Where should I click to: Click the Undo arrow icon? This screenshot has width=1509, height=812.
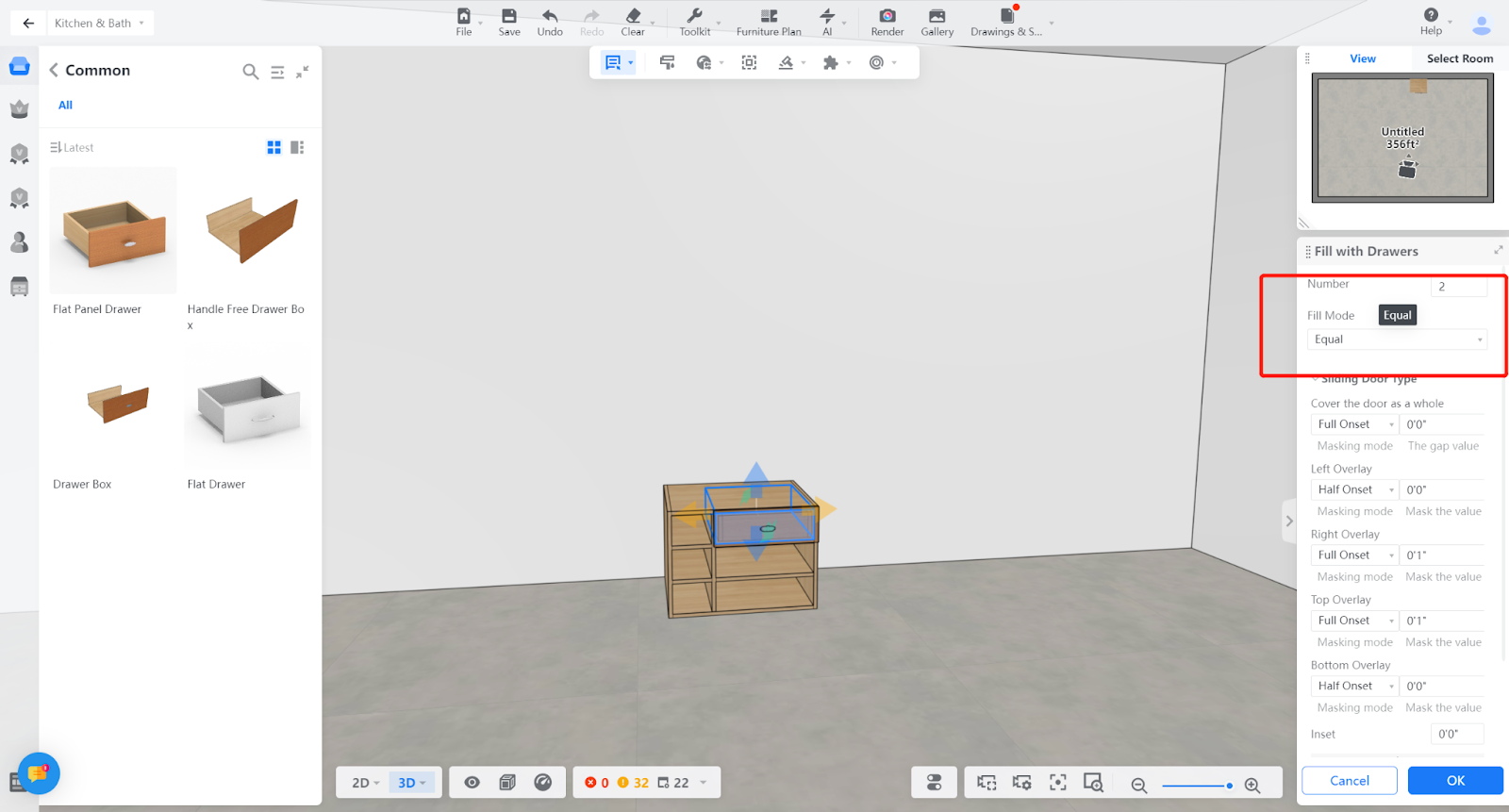click(x=550, y=16)
